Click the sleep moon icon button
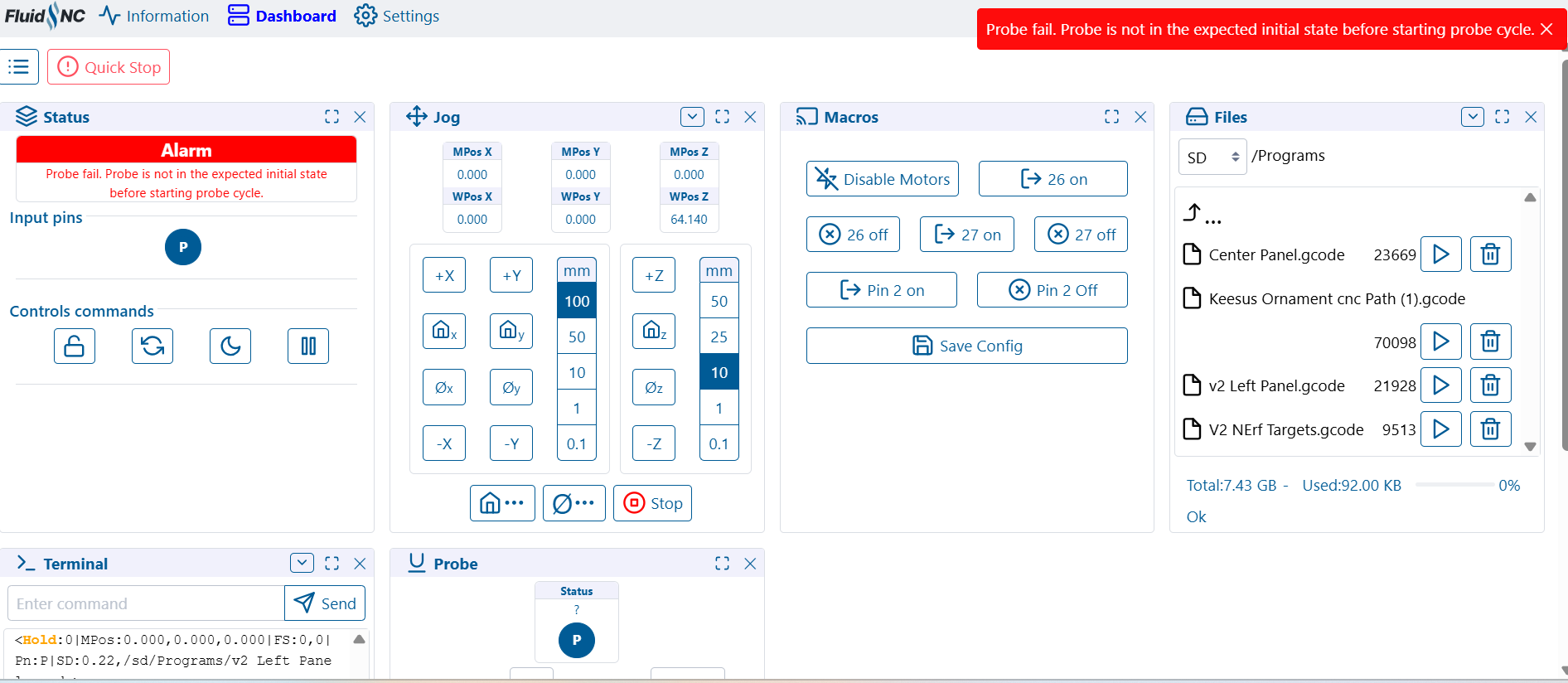This screenshot has width=1568, height=683. (x=230, y=346)
